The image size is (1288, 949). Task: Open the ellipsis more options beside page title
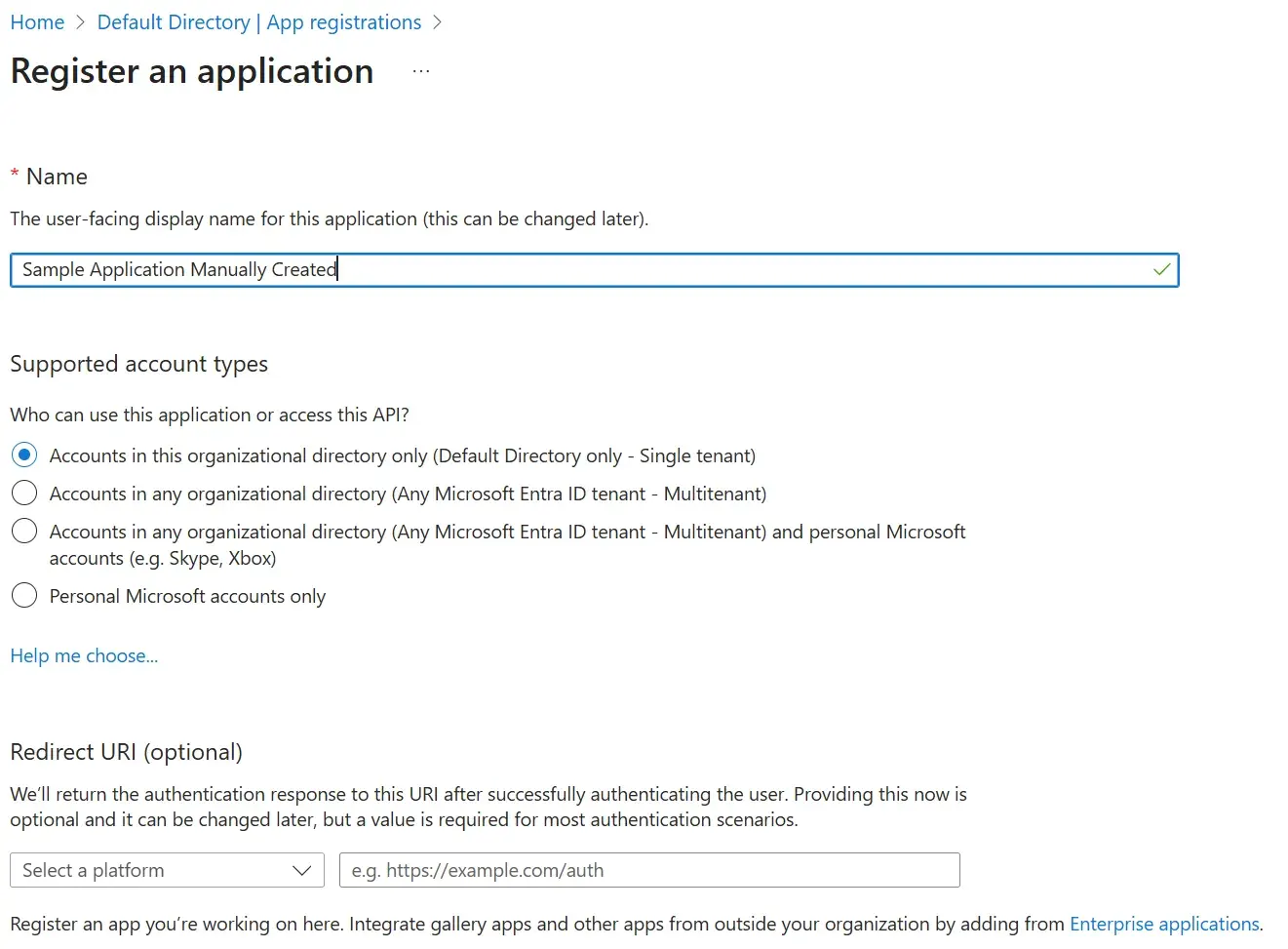pyautogui.click(x=421, y=72)
